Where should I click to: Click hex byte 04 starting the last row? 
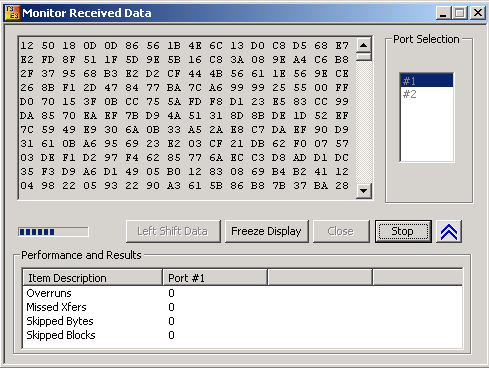(27, 185)
